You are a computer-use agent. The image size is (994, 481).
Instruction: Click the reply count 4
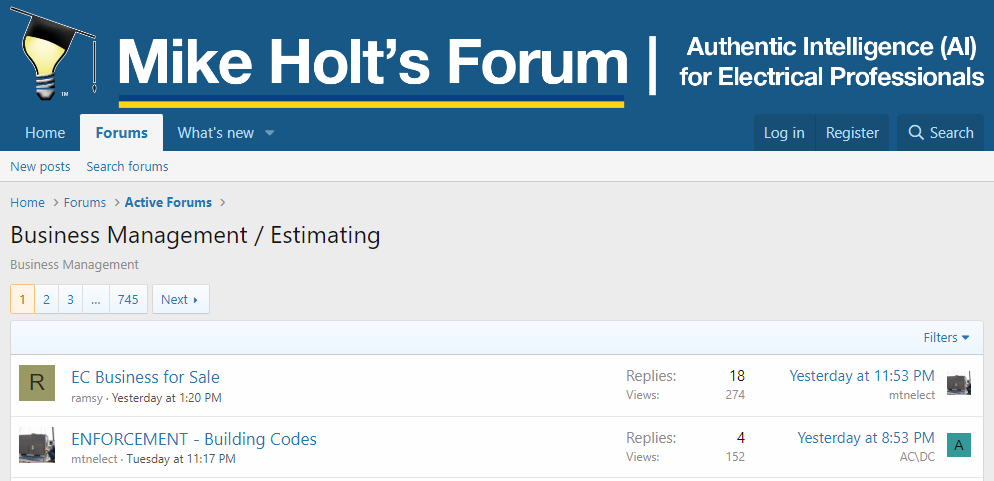[x=741, y=437]
